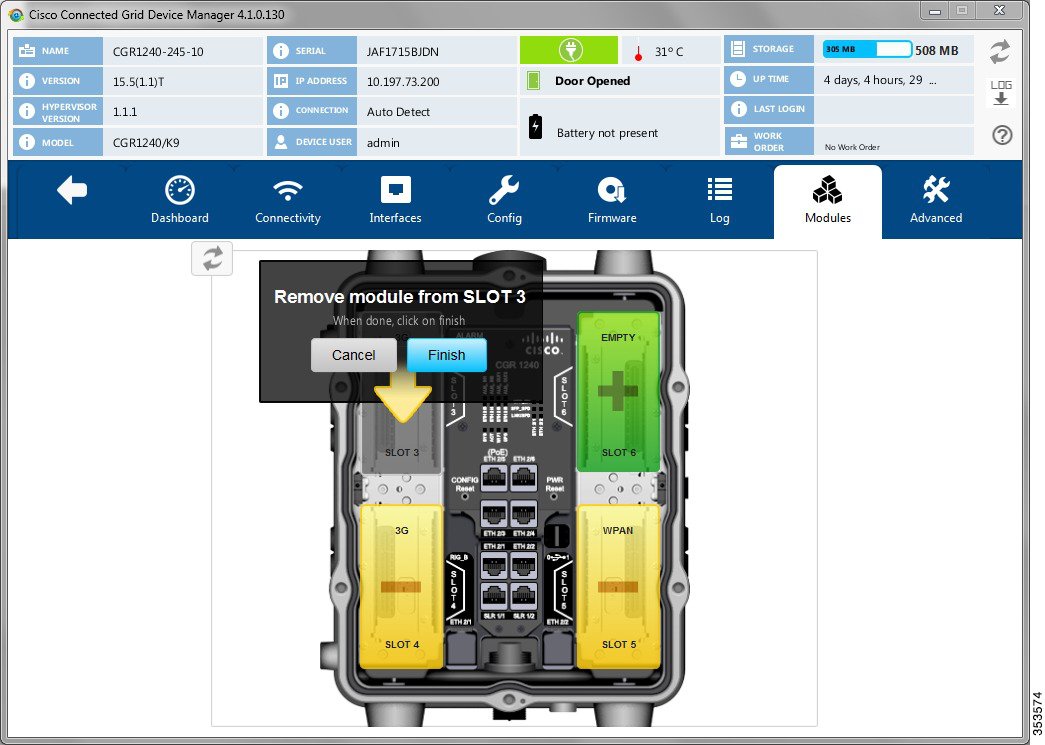This screenshot has width=1045, height=745.
Task: Switch to the Connectivity tab
Action: coord(288,200)
